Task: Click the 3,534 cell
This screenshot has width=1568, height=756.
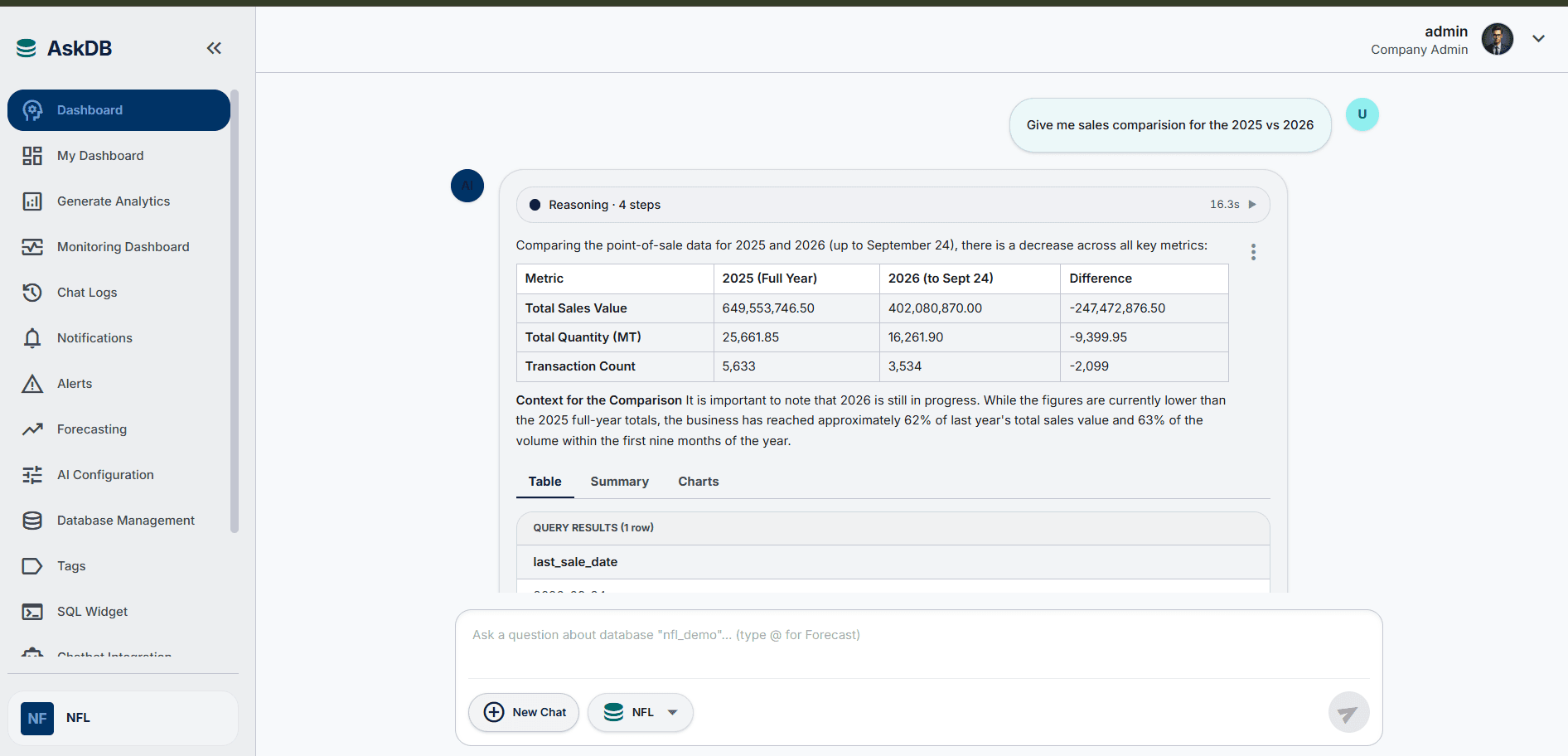Action: pyautogui.click(x=970, y=366)
